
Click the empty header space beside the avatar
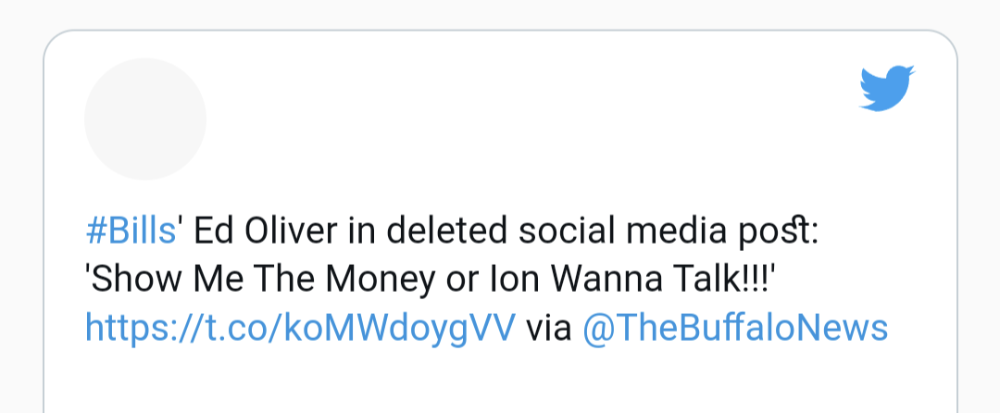(529, 119)
